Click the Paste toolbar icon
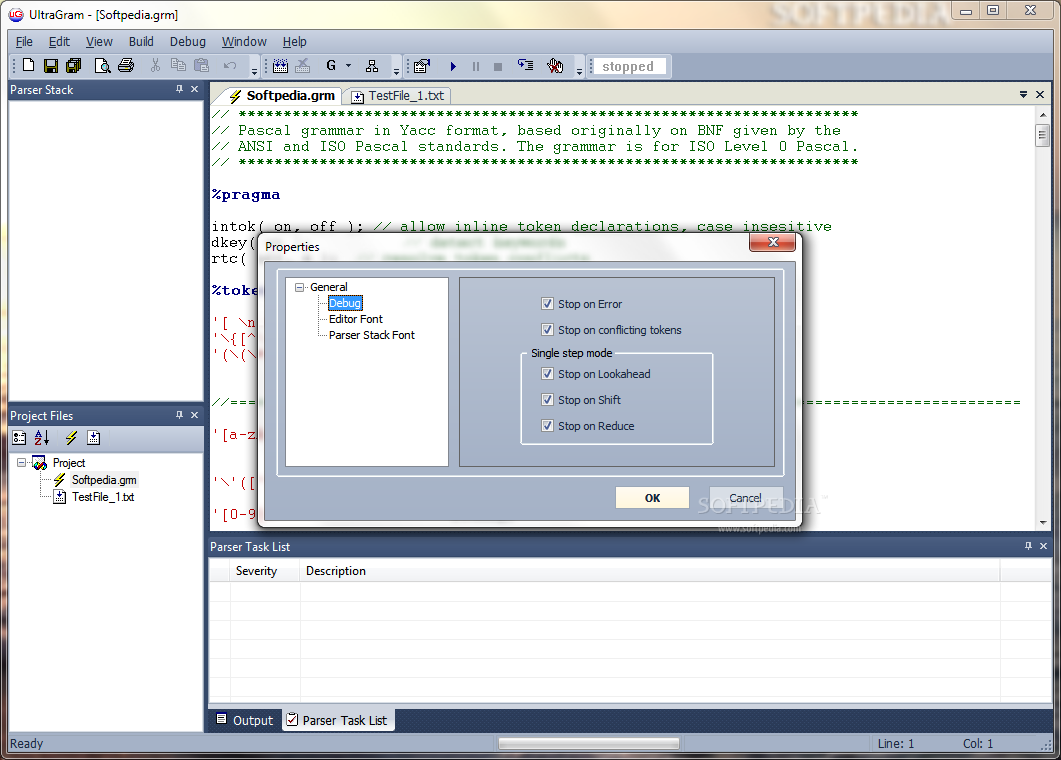The width and height of the screenshot is (1061, 760). (202, 66)
